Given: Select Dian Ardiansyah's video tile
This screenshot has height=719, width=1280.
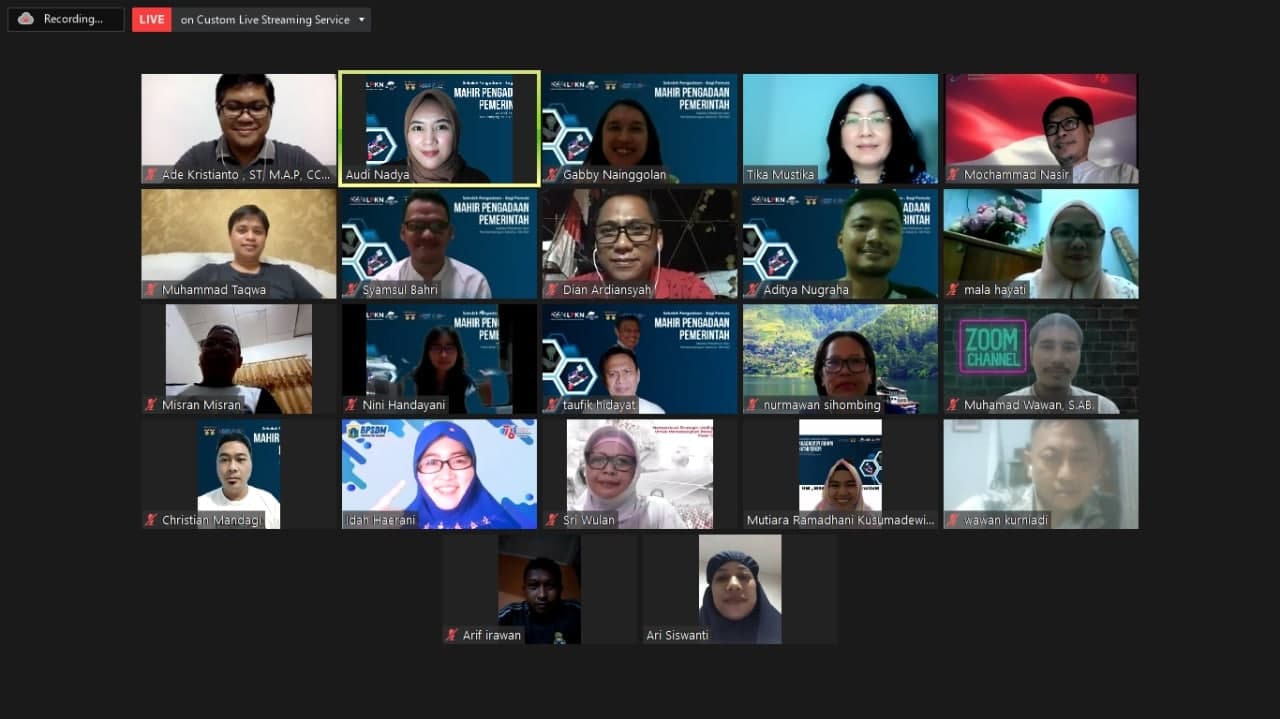Looking at the screenshot, I should 640,244.
